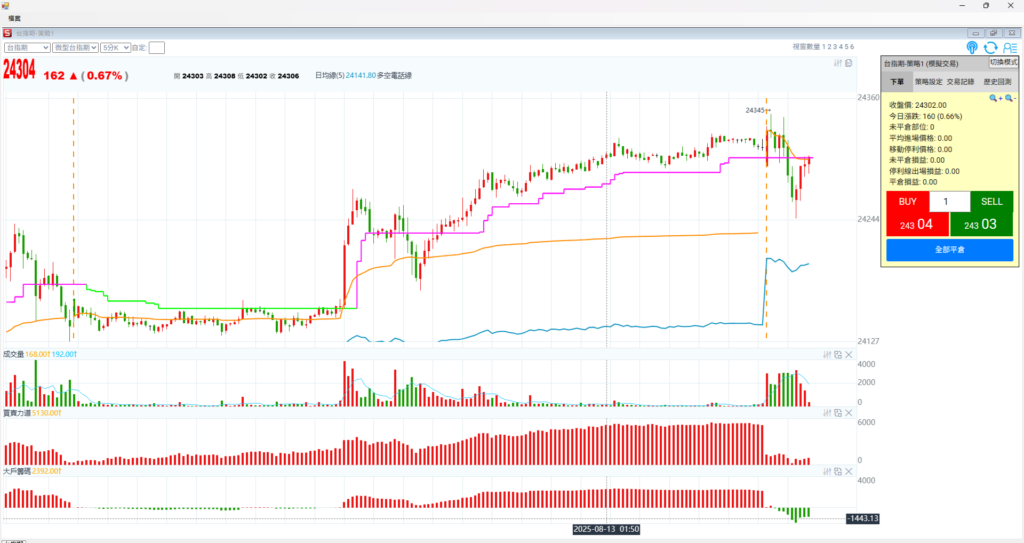Close the 買賣力道 indicator panel
This screenshot has width=1024, height=543.
point(849,413)
